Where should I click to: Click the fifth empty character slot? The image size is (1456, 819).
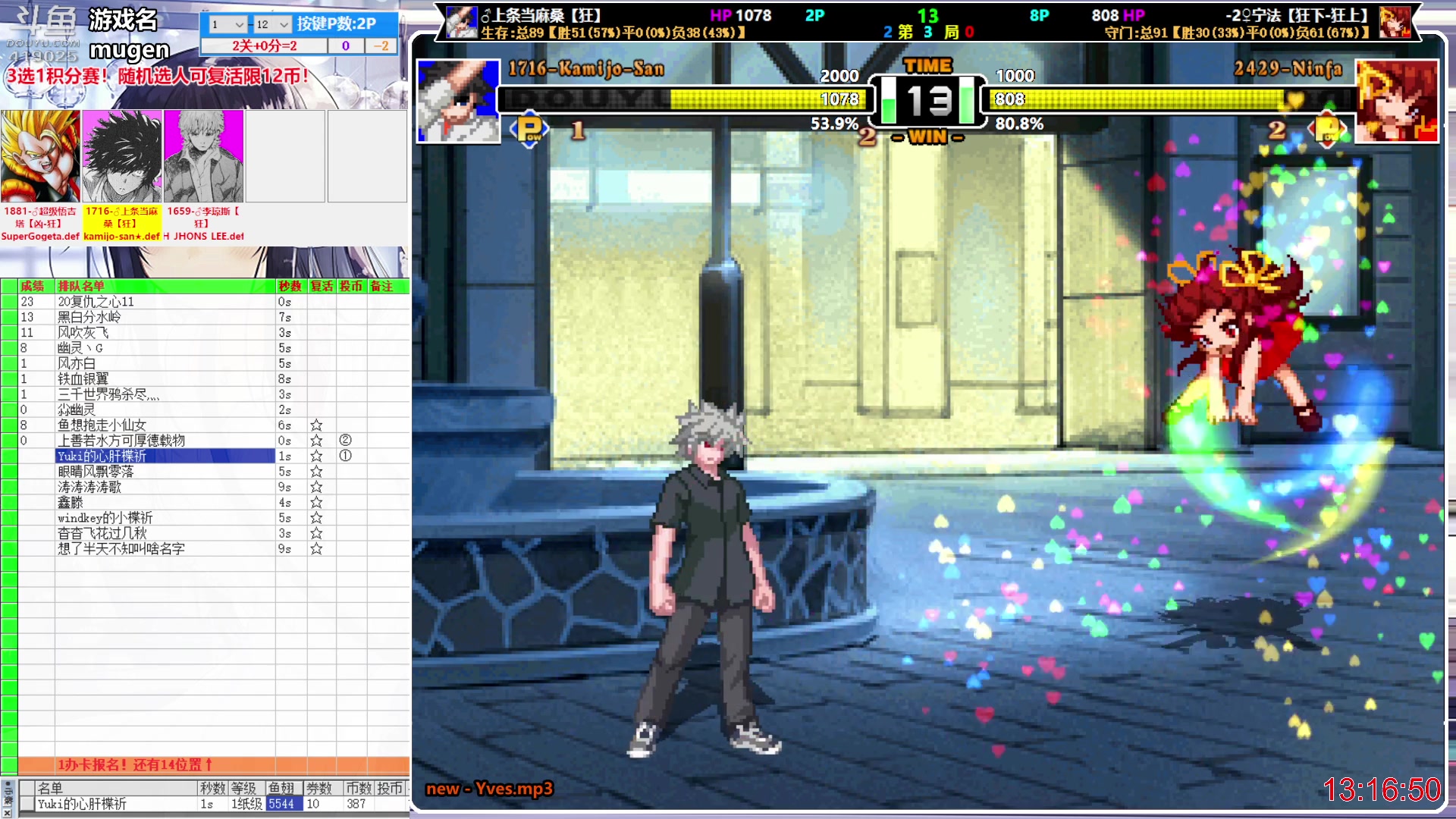367,156
